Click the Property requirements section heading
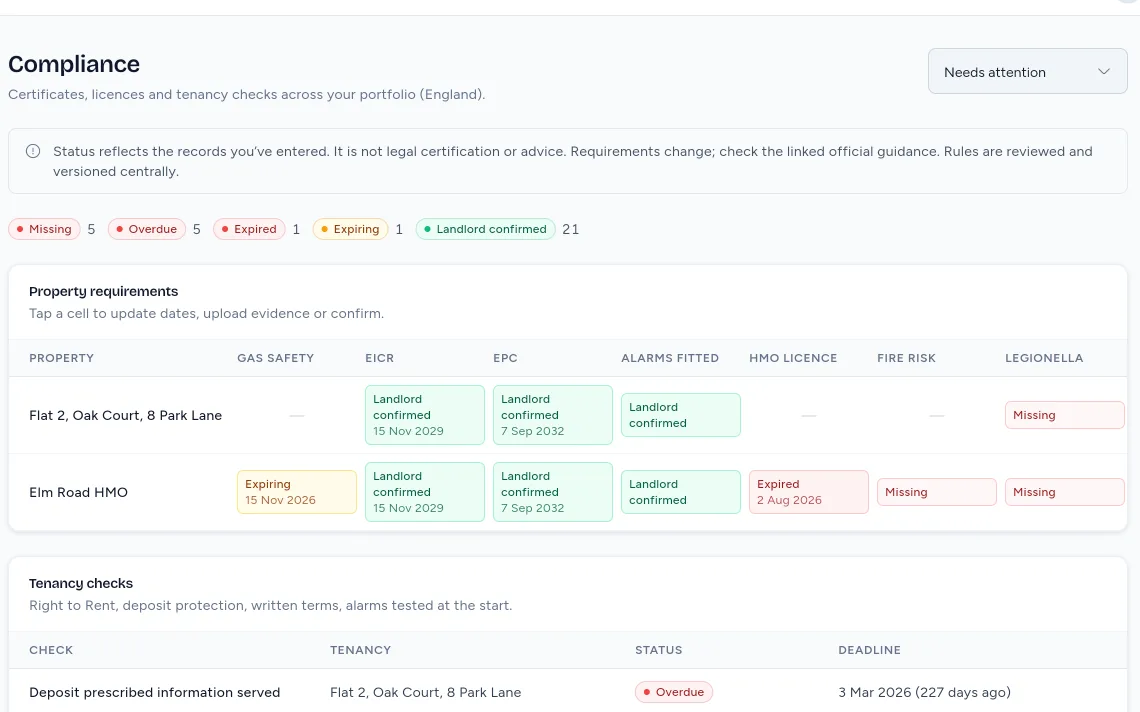This screenshot has width=1140, height=712. point(103,292)
